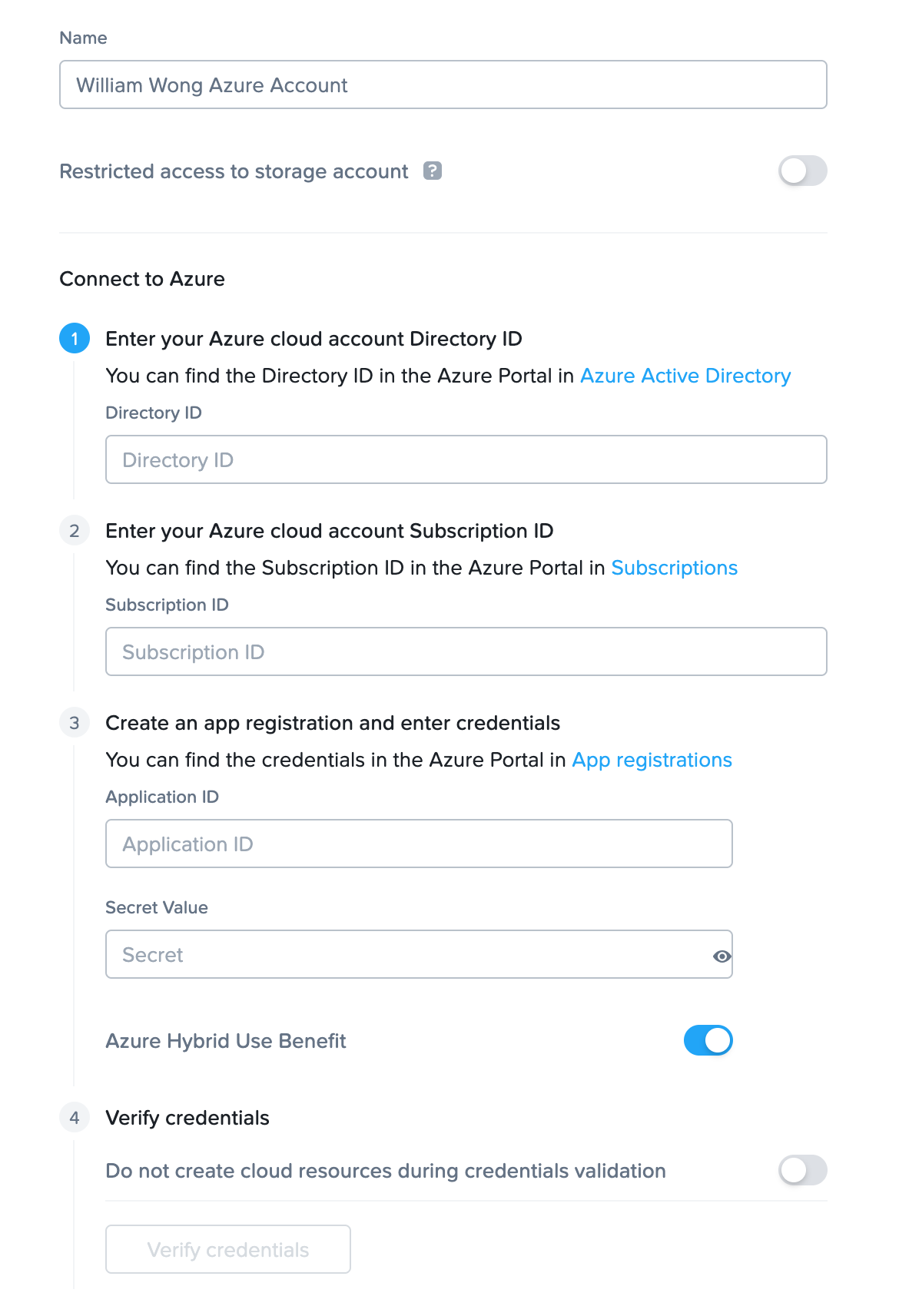
Task: Click the Connect to Azure section heading
Action: pyautogui.click(x=141, y=279)
